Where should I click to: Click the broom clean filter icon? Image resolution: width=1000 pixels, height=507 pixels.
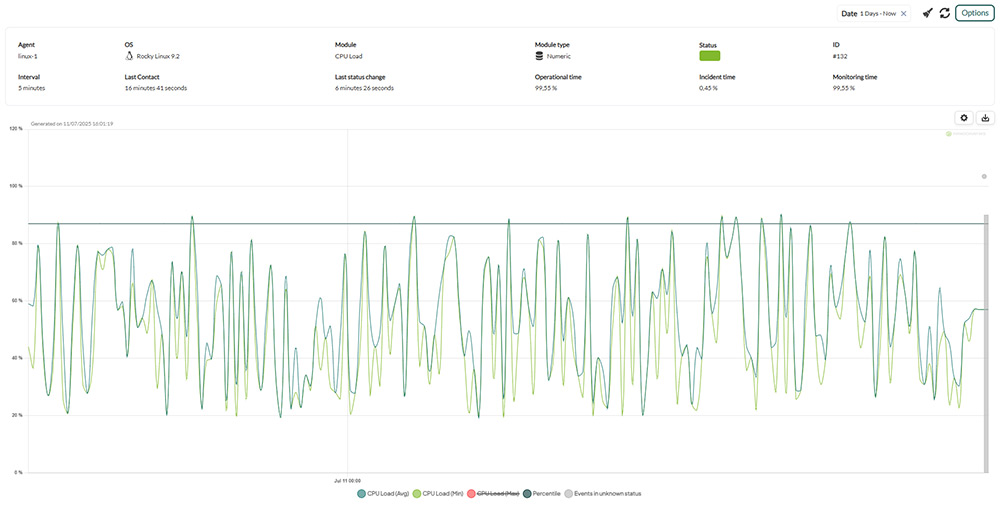927,13
